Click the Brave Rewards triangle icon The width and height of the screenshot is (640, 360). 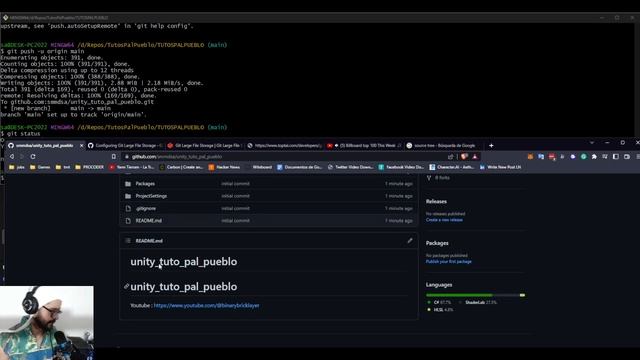tap(475, 157)
